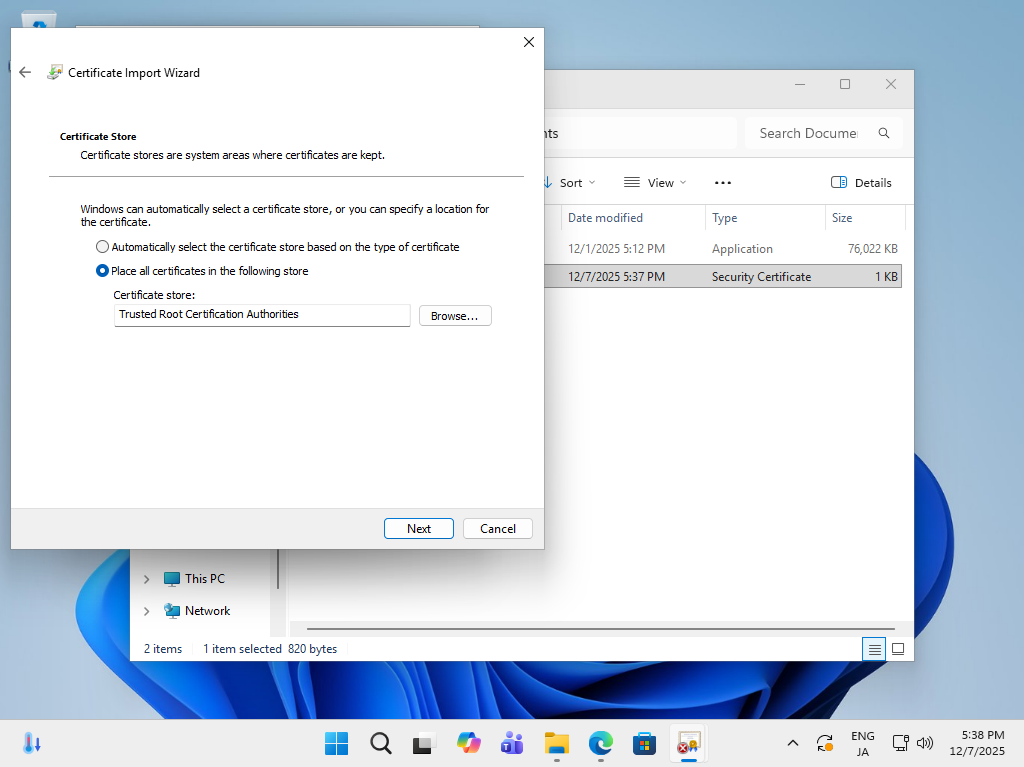Open the Windows Start menu

(336, 743)
